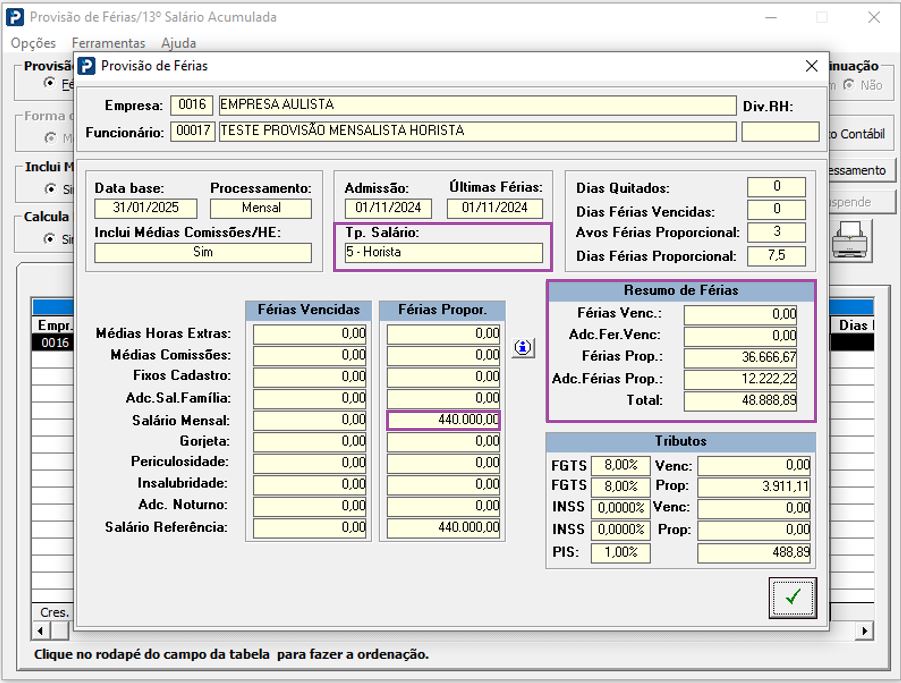Click Salário Mensal proporcional value 440.000,00
The height and width of the screenshot is (683, 901).
click(x=443, y=420)
